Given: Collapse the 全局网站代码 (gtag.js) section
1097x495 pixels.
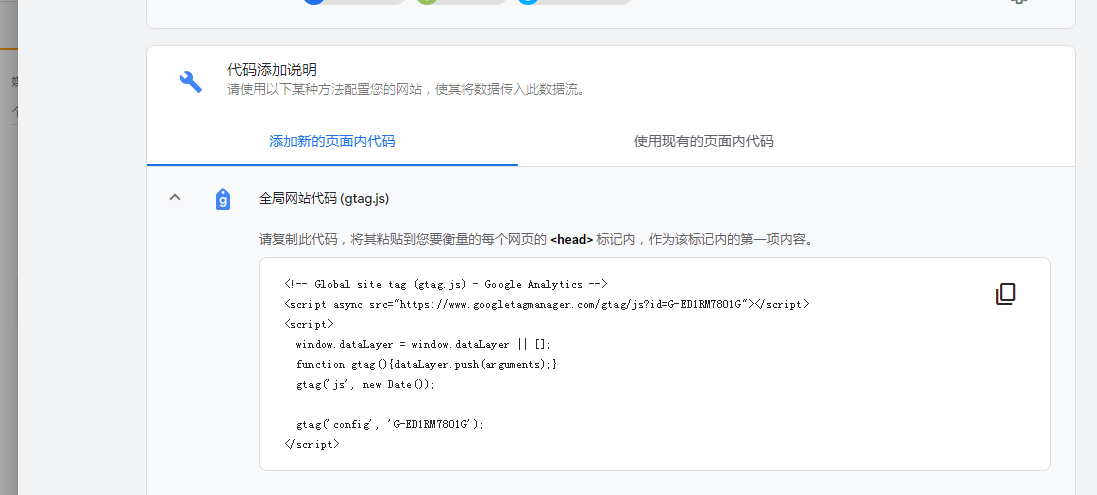Looking at the screenshot, I should click(x=175, y=198).
